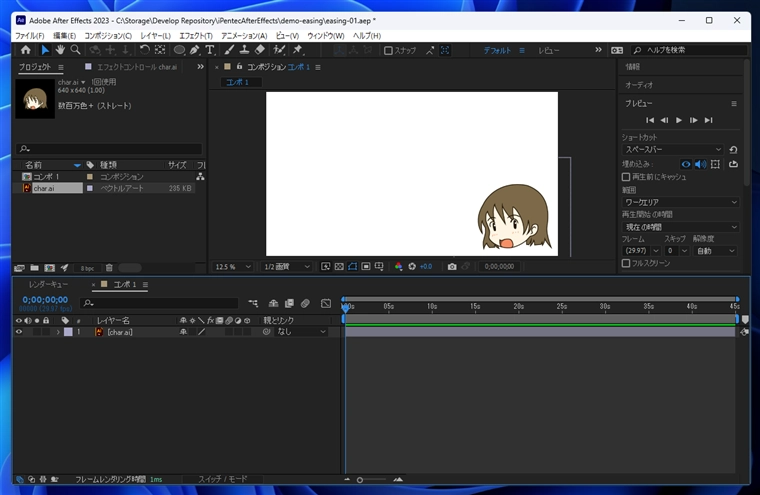
Task: Select the Clone Stamp tool
Action: pos(245,50)
